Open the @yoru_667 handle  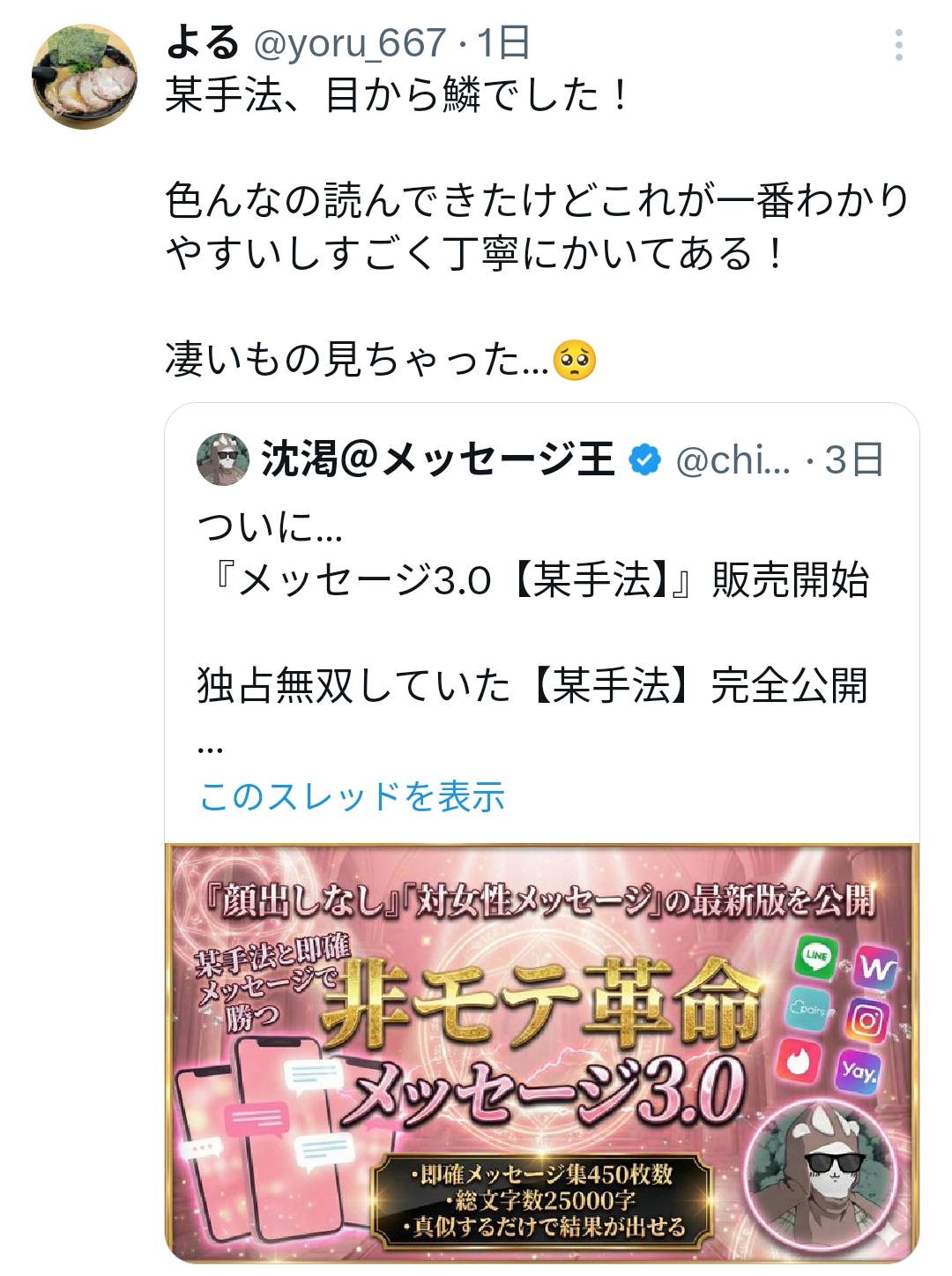350,43
